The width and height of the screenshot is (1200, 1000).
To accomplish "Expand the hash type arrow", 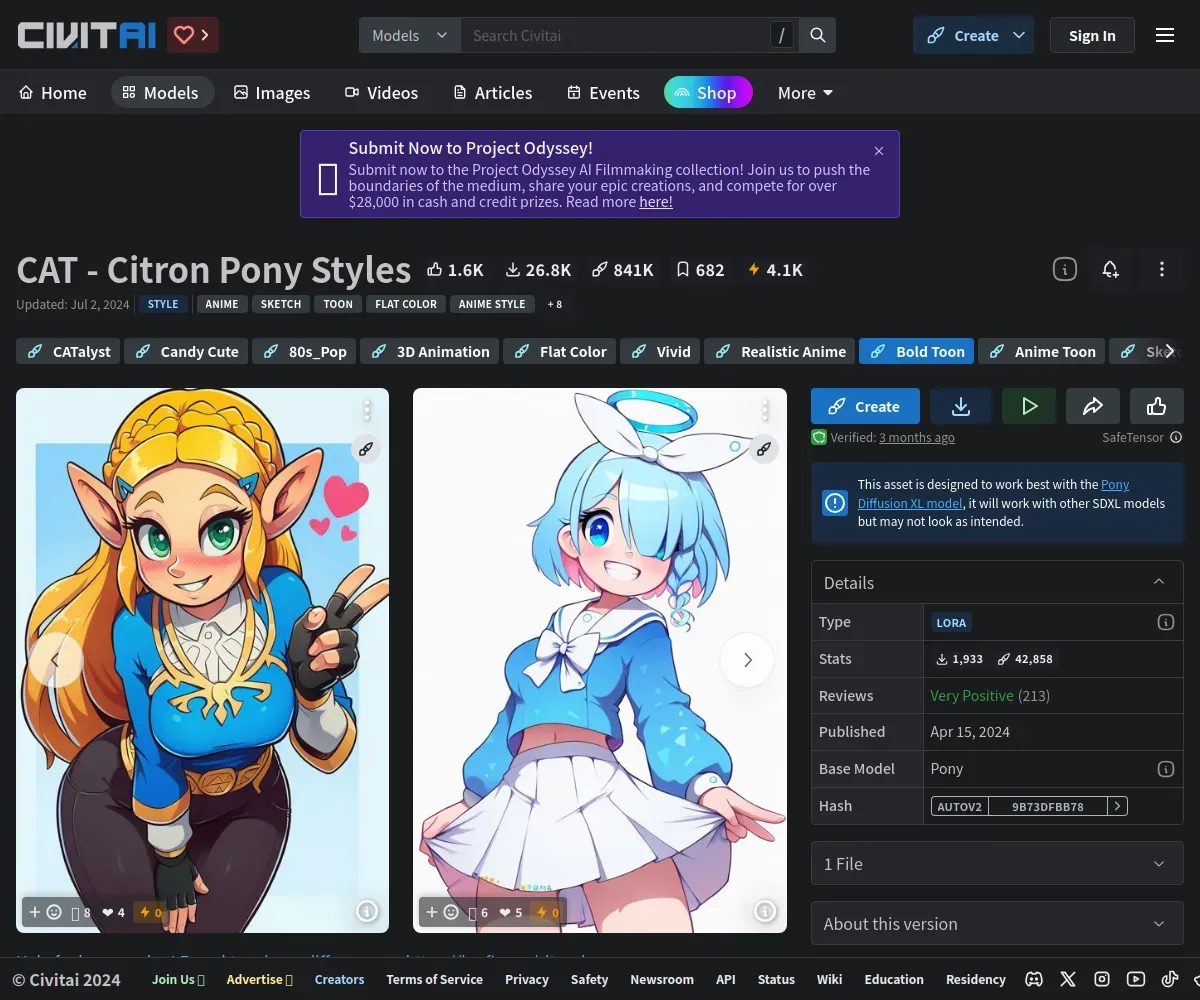I will (x=1117, y=806).
